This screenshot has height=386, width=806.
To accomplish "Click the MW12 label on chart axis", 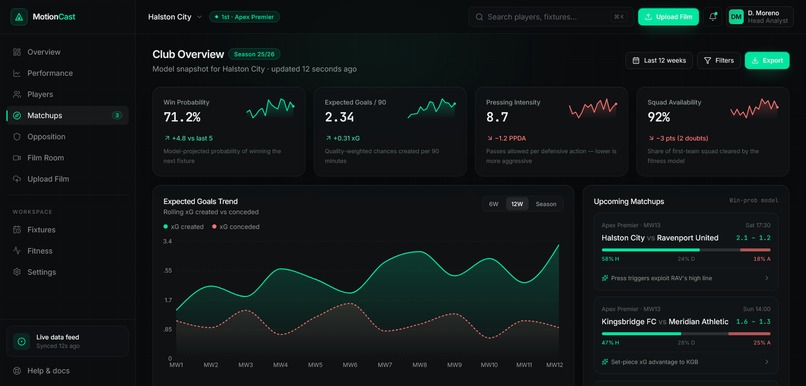I will click(x=554, y=365).
